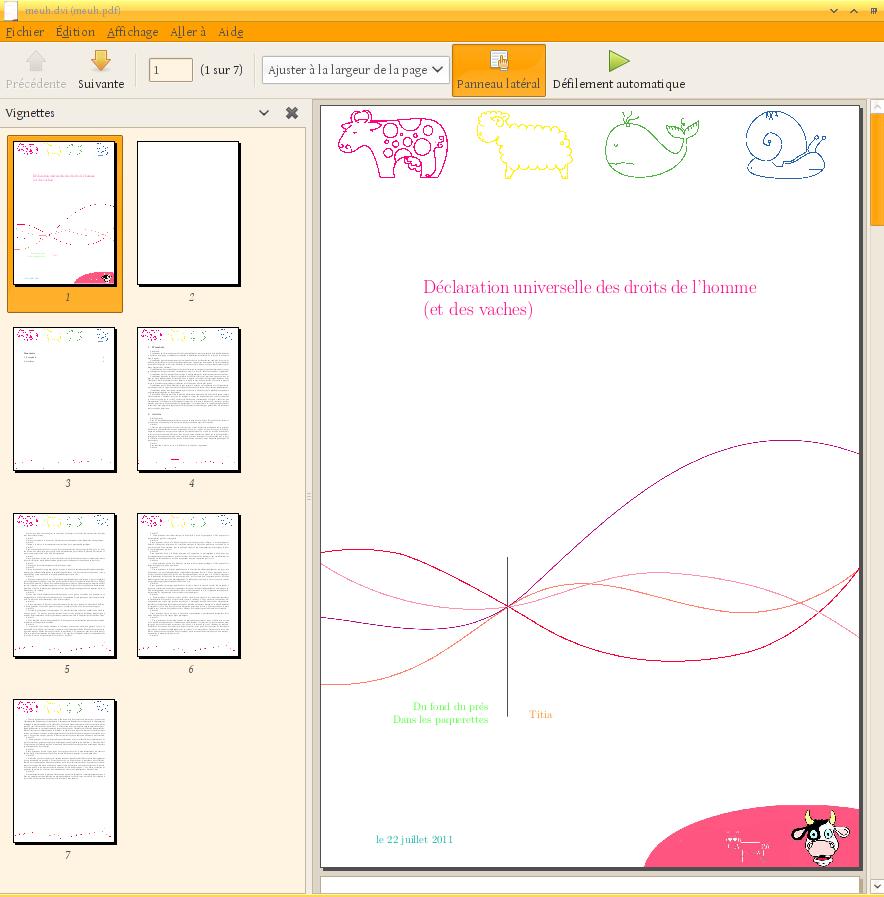Click the Suivante next page arrow
This screenshot has height=897, width=884.
pos(101,69)
